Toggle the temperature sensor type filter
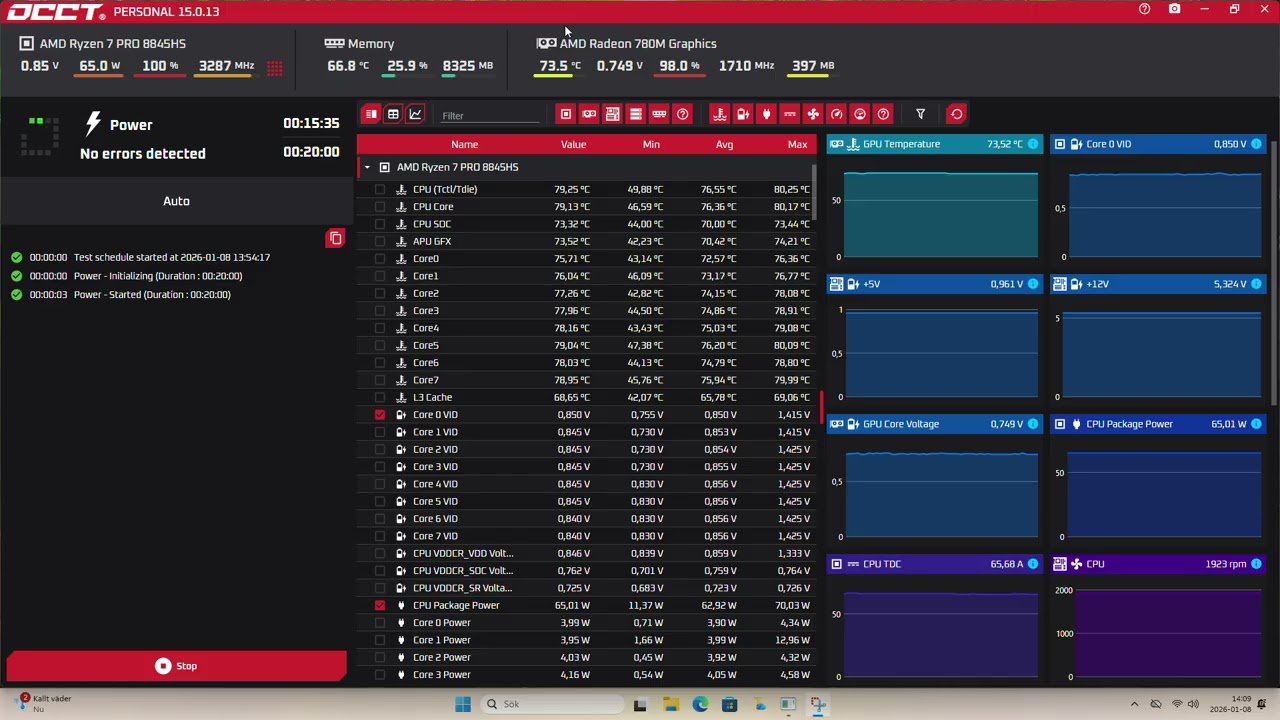Screen dimensions: 1280x720 tap(719, 114)
